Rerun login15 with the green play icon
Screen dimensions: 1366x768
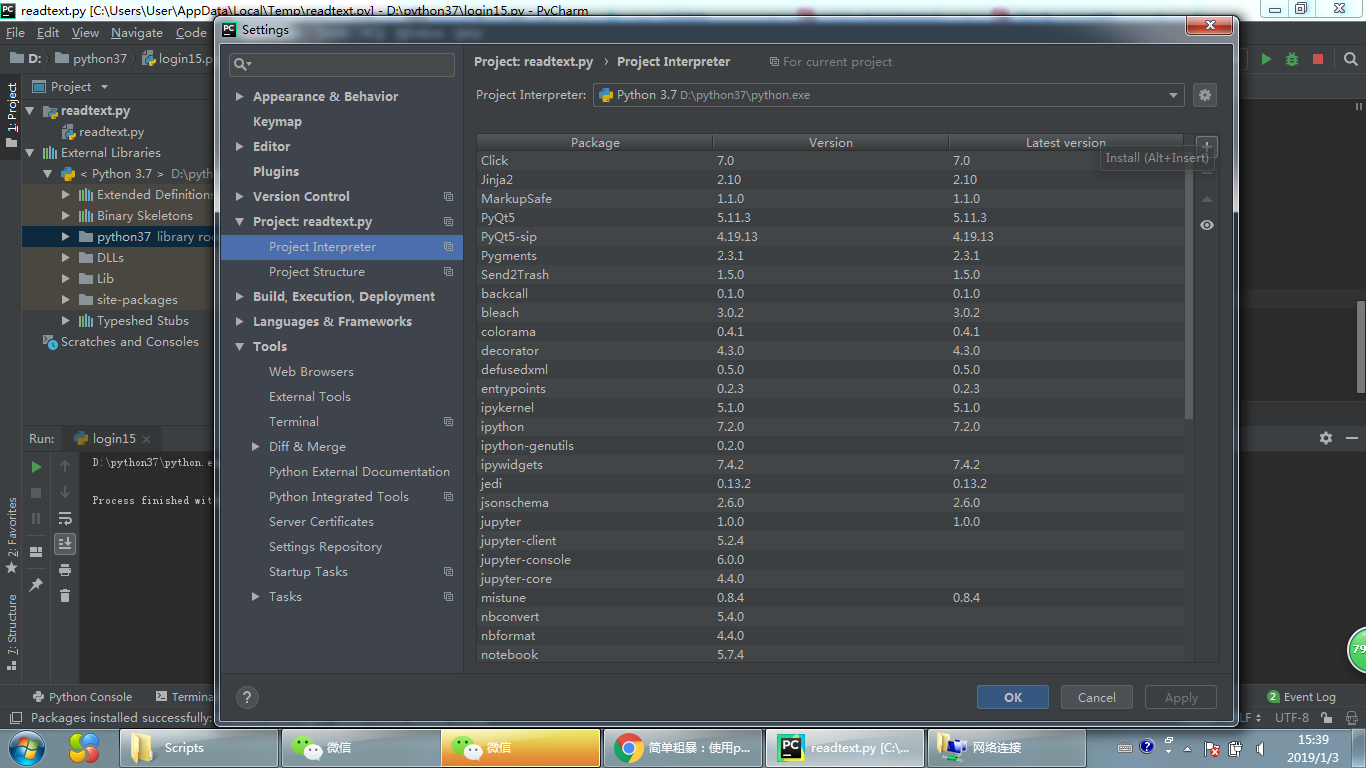(x=35, y=467)
